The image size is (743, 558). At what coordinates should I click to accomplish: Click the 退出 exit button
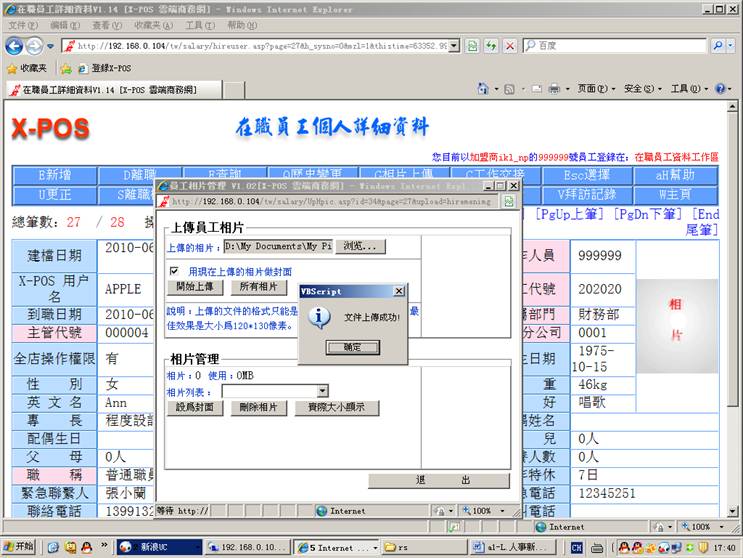click(442, 481)
